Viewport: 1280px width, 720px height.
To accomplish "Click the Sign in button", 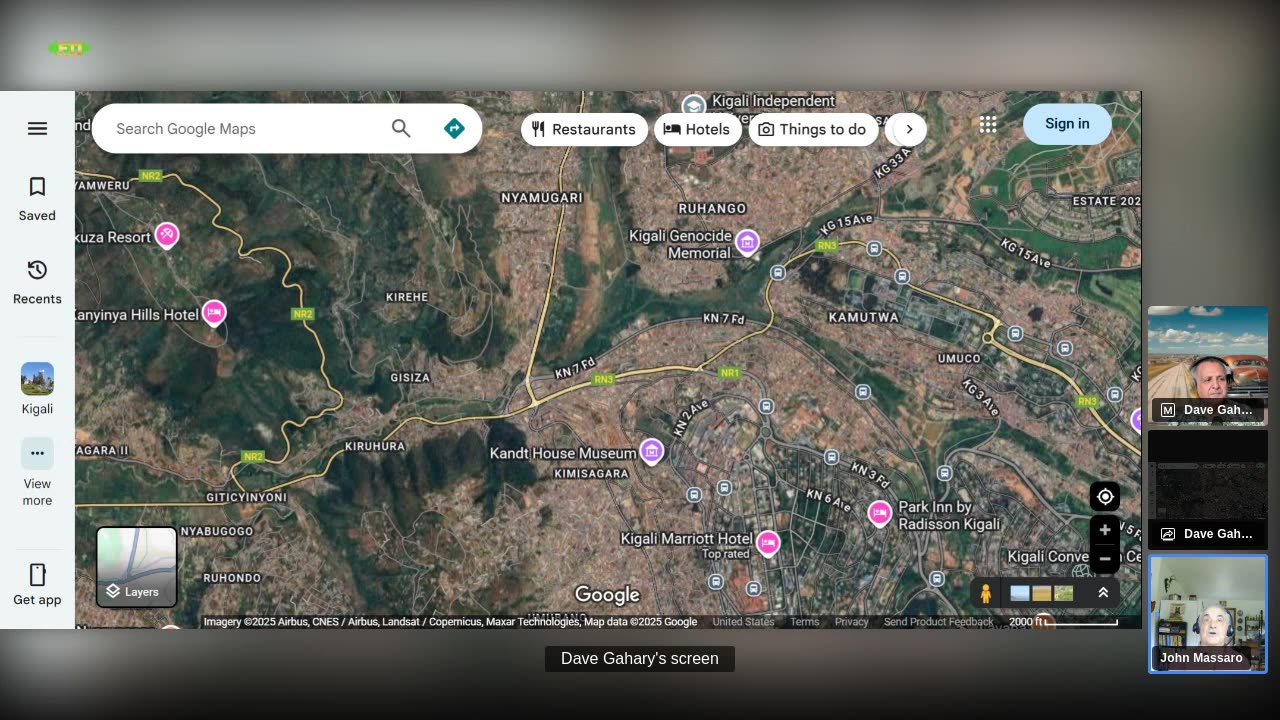I will [1067, 124].
